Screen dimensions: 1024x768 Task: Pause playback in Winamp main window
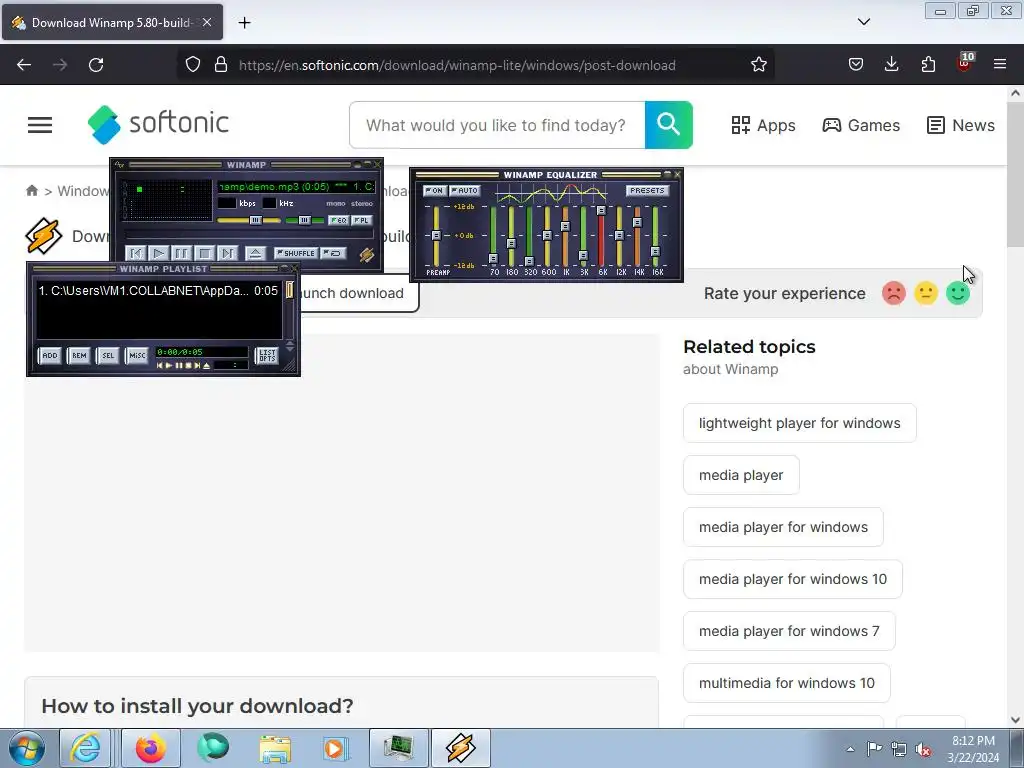click(182, 253)
